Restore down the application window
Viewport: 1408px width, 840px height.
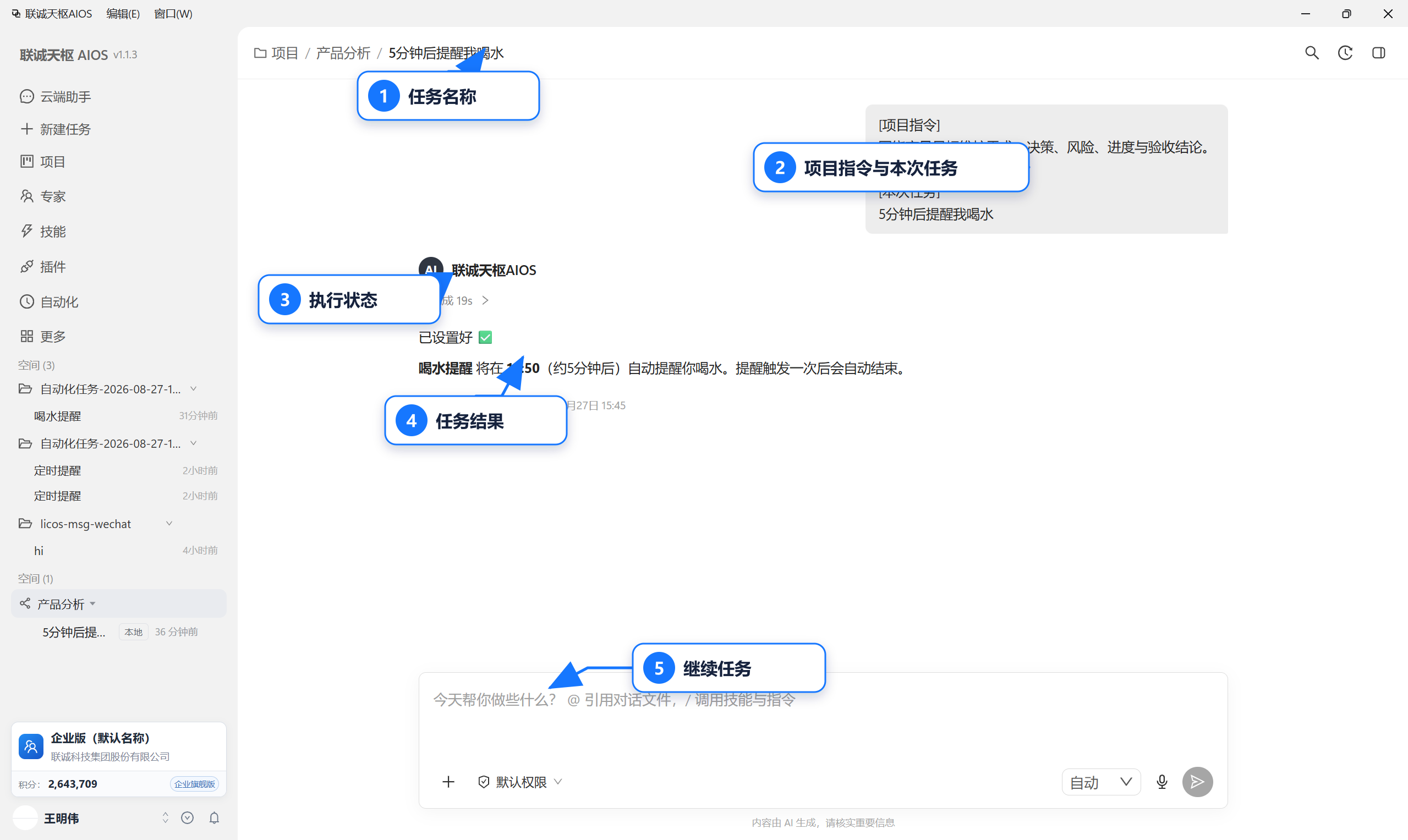pos(1347,14)
